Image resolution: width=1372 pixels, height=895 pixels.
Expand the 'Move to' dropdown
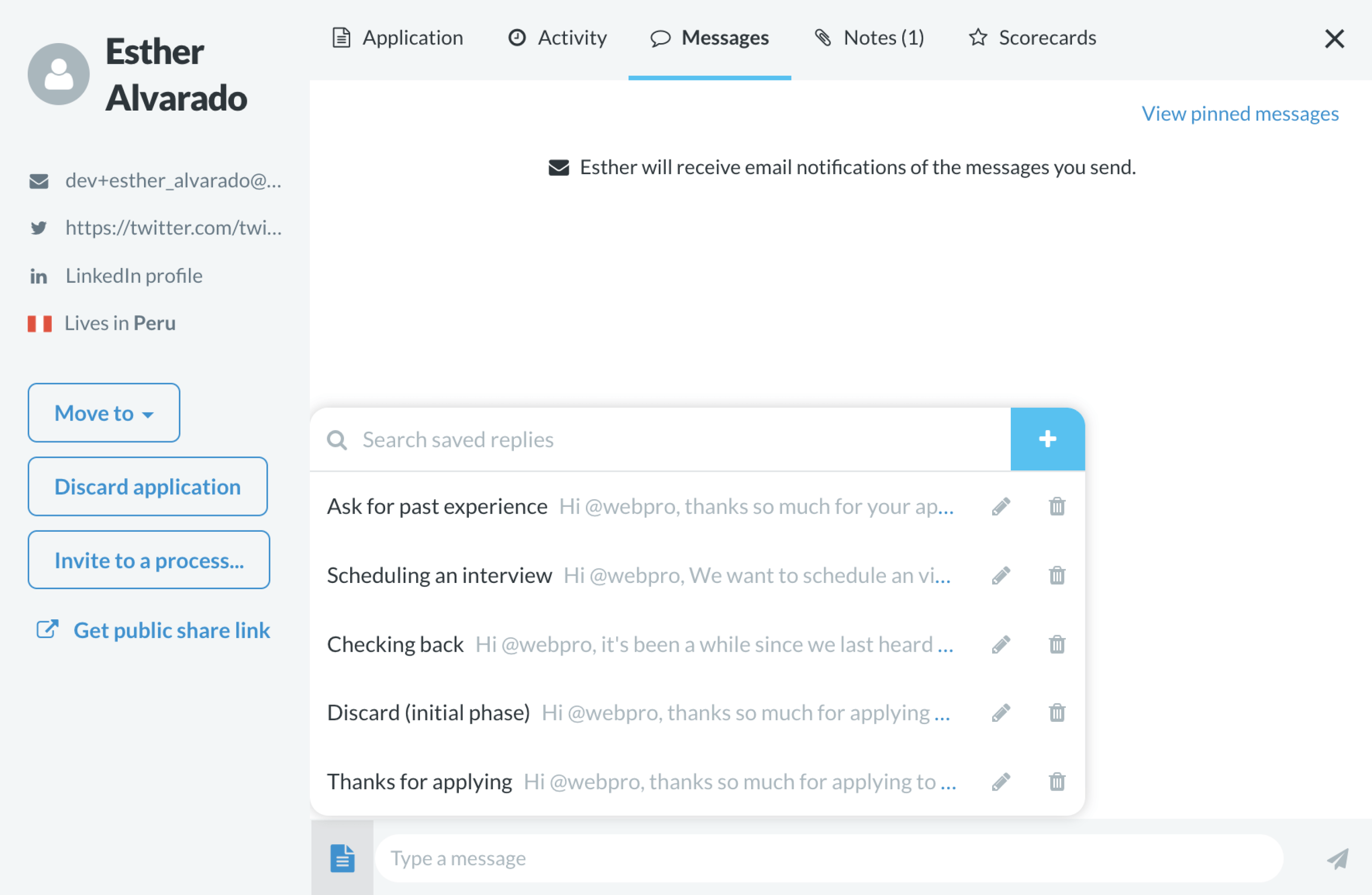104,413
